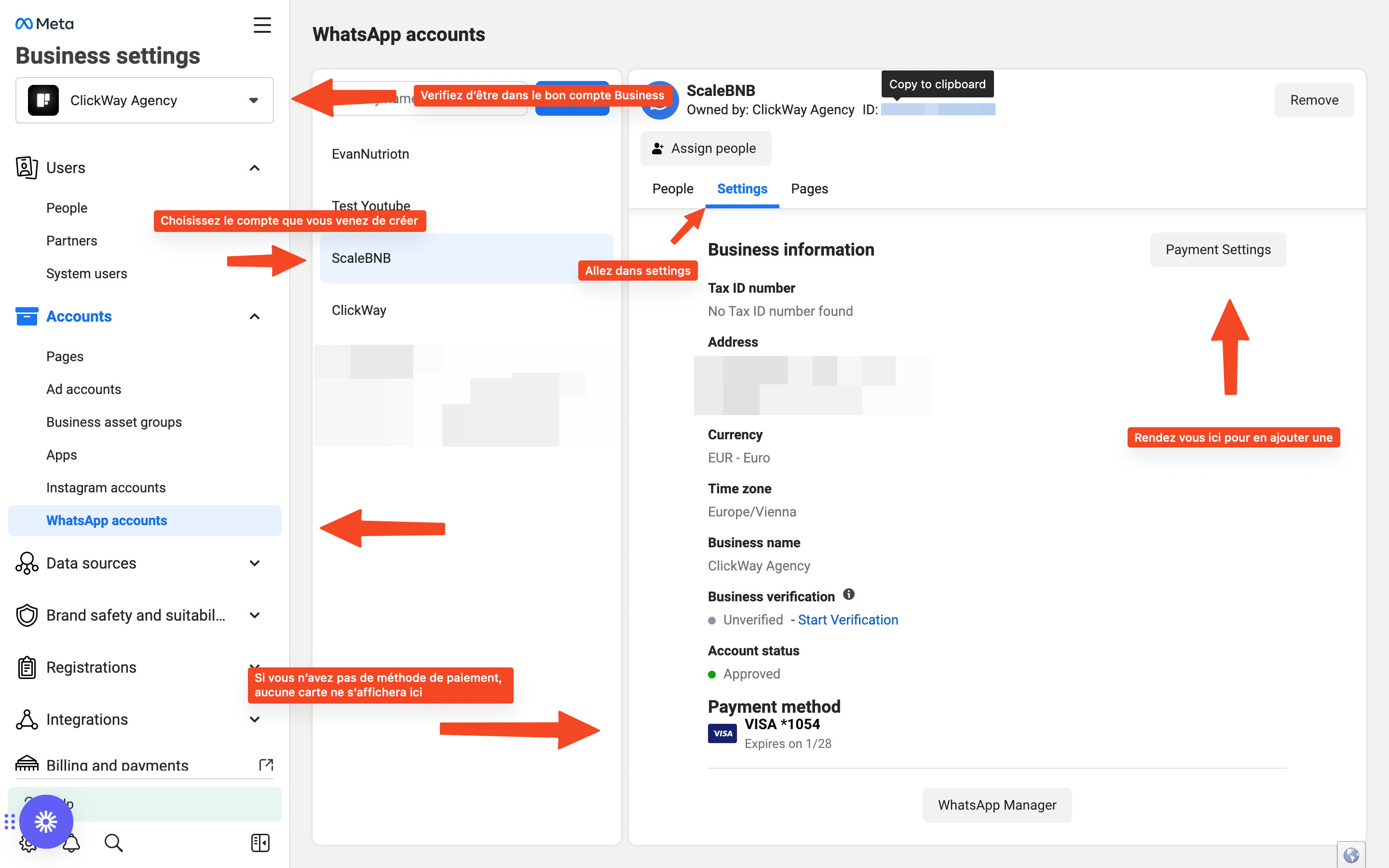Viewport: 1389px width, 868px height.
Task: Switch to the Pages tab
Action: coord(809,189)
